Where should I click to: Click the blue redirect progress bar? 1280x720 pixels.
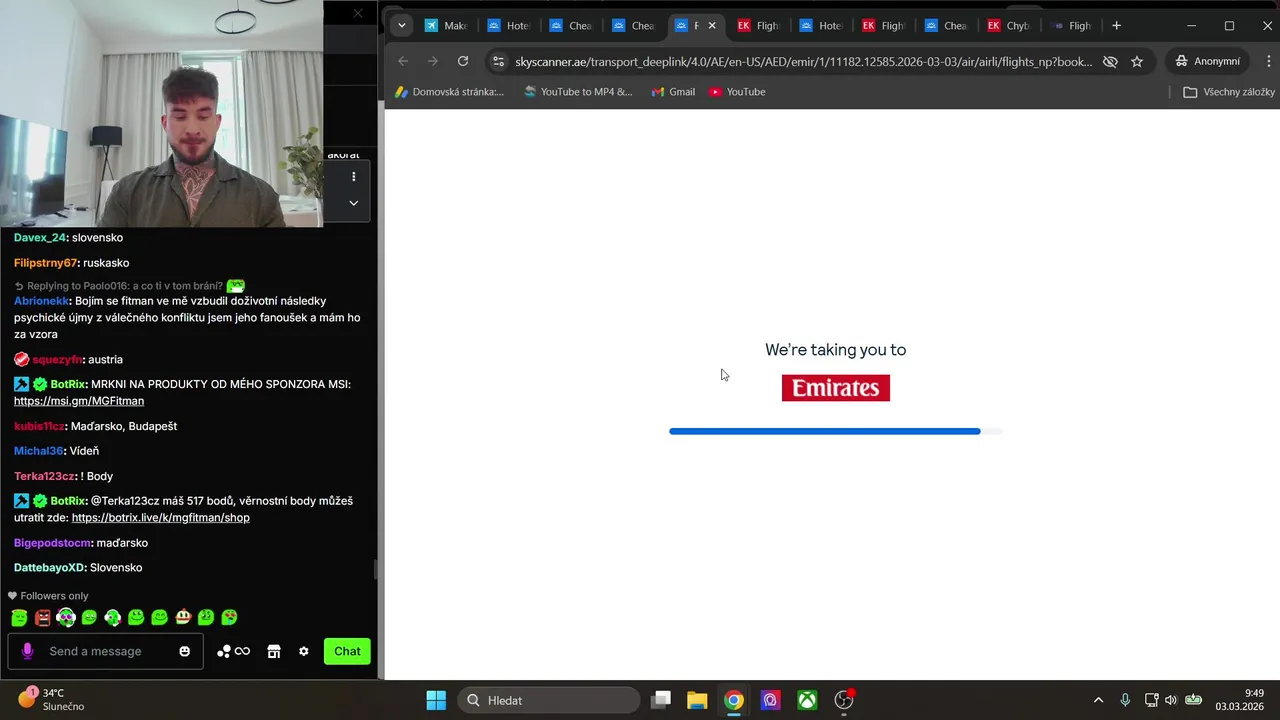(x=825, y=431)
